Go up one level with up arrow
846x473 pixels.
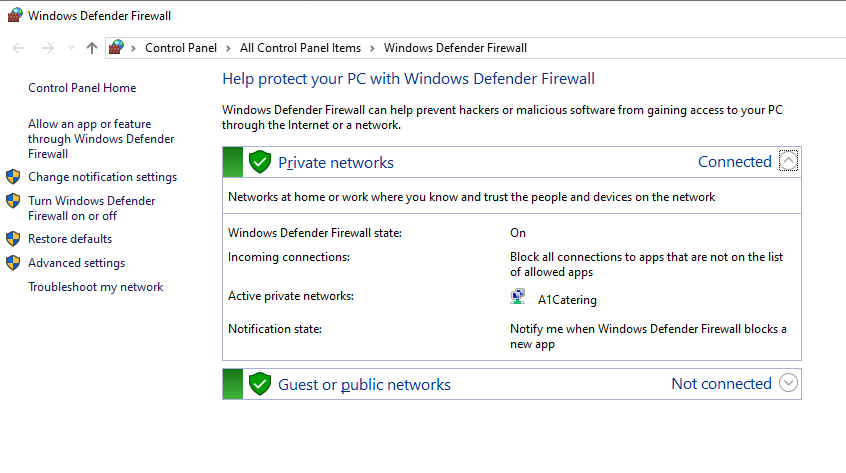[92, 48]
